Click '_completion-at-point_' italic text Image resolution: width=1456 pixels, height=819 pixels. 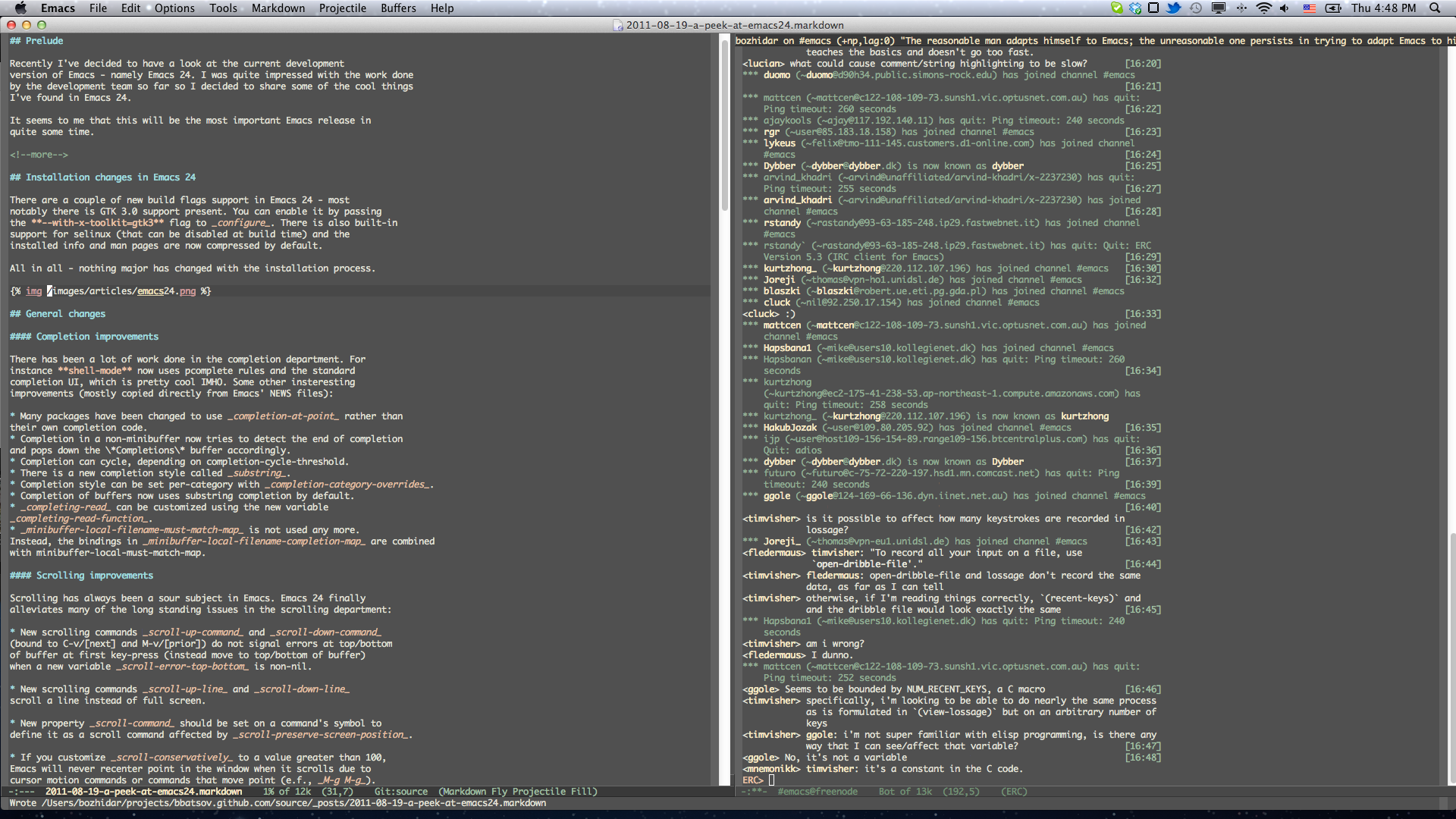point(283,416)
